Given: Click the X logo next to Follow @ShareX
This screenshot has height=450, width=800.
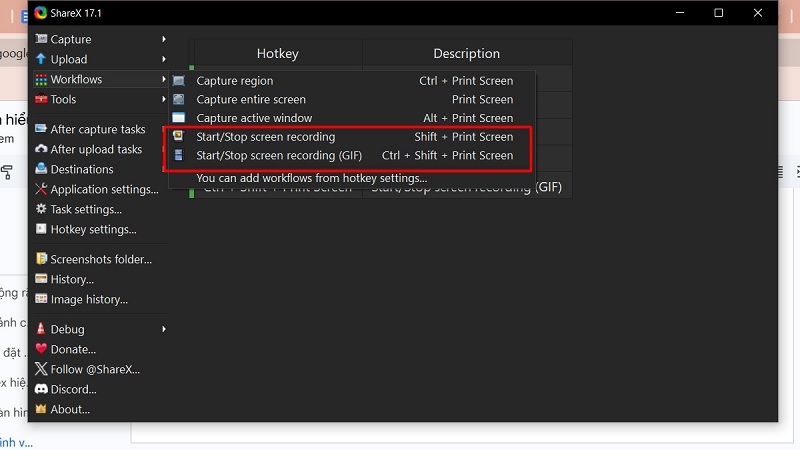Looking at the screenshot, I should coord(41,369).
